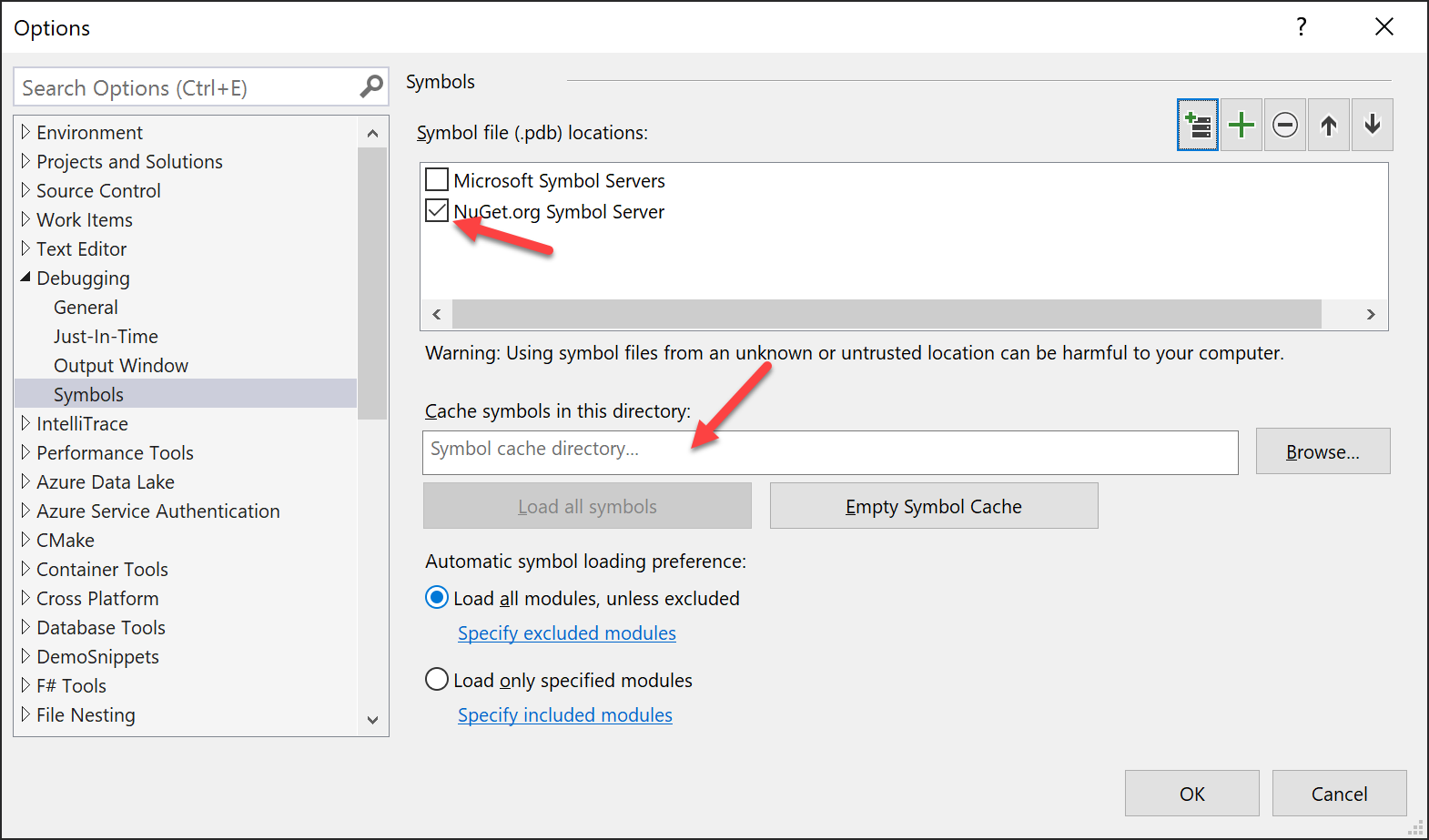This screenshot has width=1429, height=840.
Task: Expand Projects and Solutions node
Action: pyautogui.click(x=25, y=161)
